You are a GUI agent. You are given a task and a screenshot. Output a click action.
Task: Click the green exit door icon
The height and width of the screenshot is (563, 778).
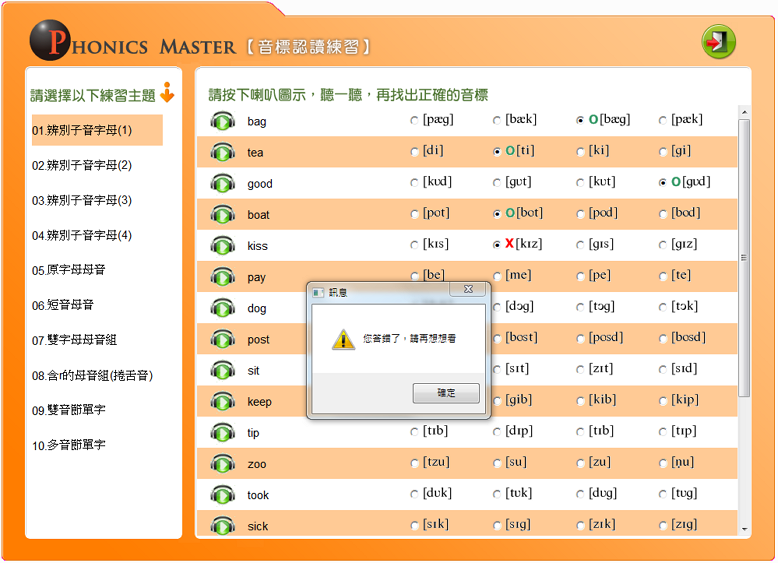pyautogui.click(x=718, y=42)
